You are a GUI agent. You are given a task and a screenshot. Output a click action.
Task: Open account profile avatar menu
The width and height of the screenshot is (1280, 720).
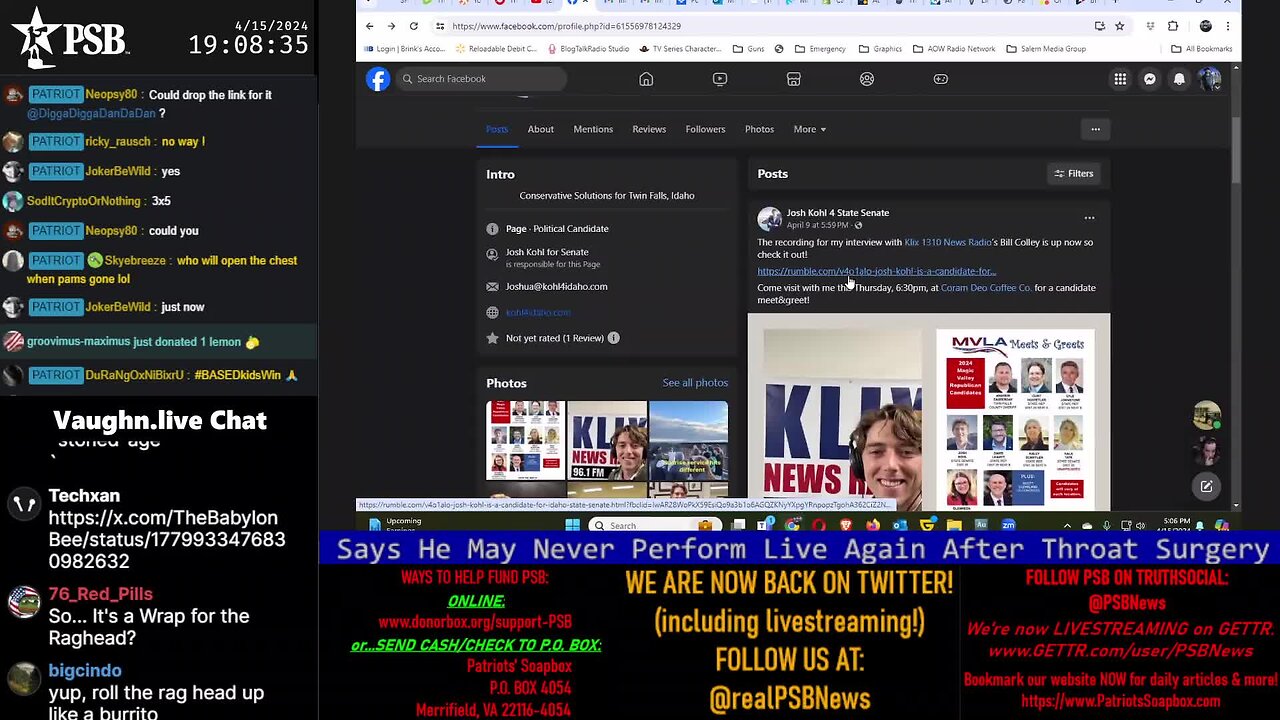[x=1210, y=79]
